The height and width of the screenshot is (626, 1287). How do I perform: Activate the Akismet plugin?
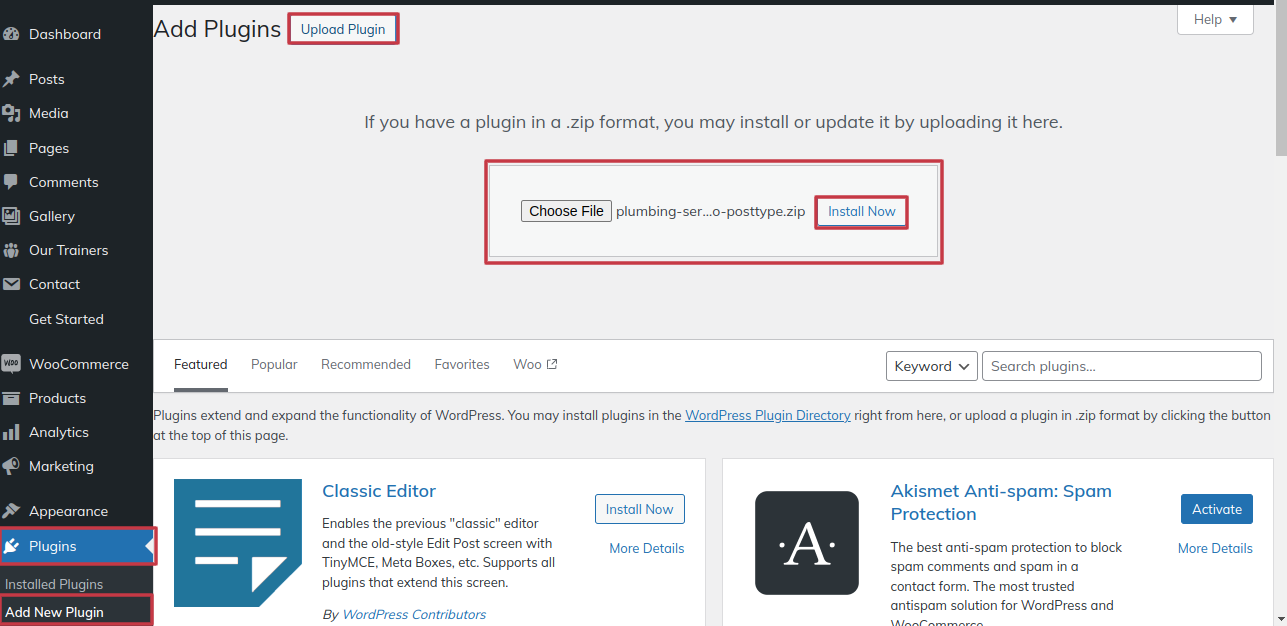(1217, 509)
